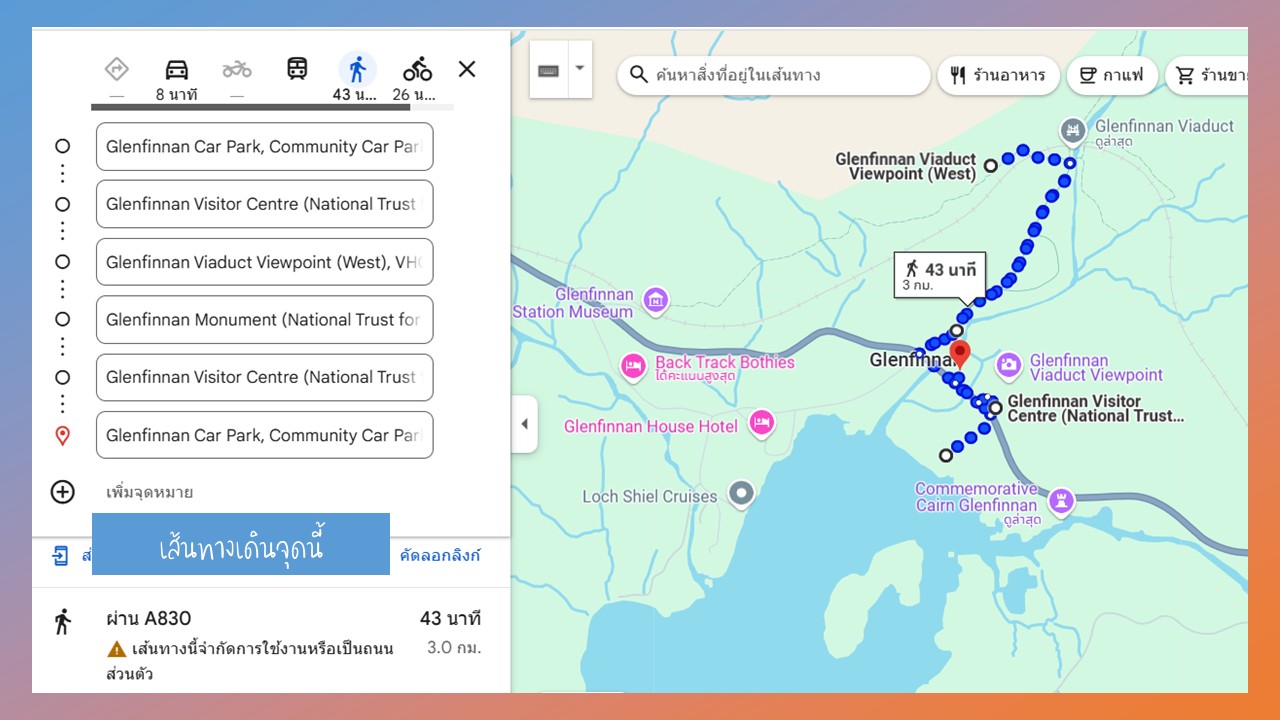Collapse the side panel arrow
The width and height of the screenshot is (1280, 720).
tap(524, 424)
